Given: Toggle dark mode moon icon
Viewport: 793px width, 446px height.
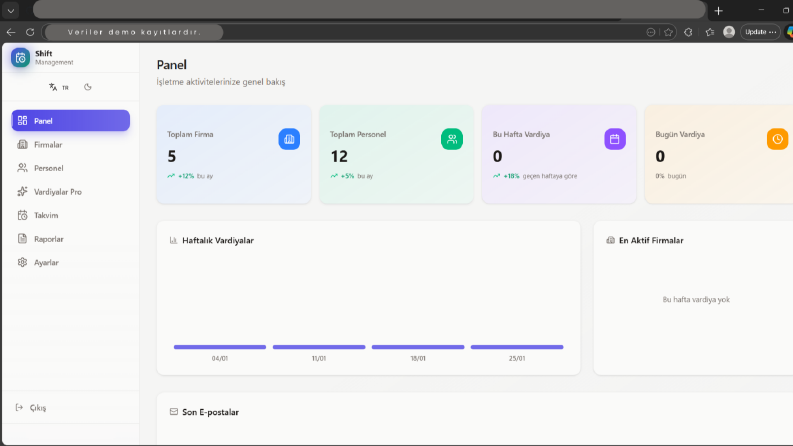Looking at the screenshot, I should 87,87.
